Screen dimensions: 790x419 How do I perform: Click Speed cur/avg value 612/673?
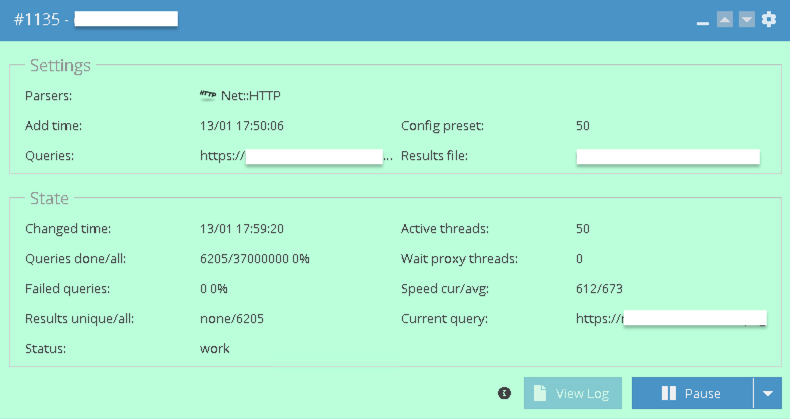coord(600,289)
